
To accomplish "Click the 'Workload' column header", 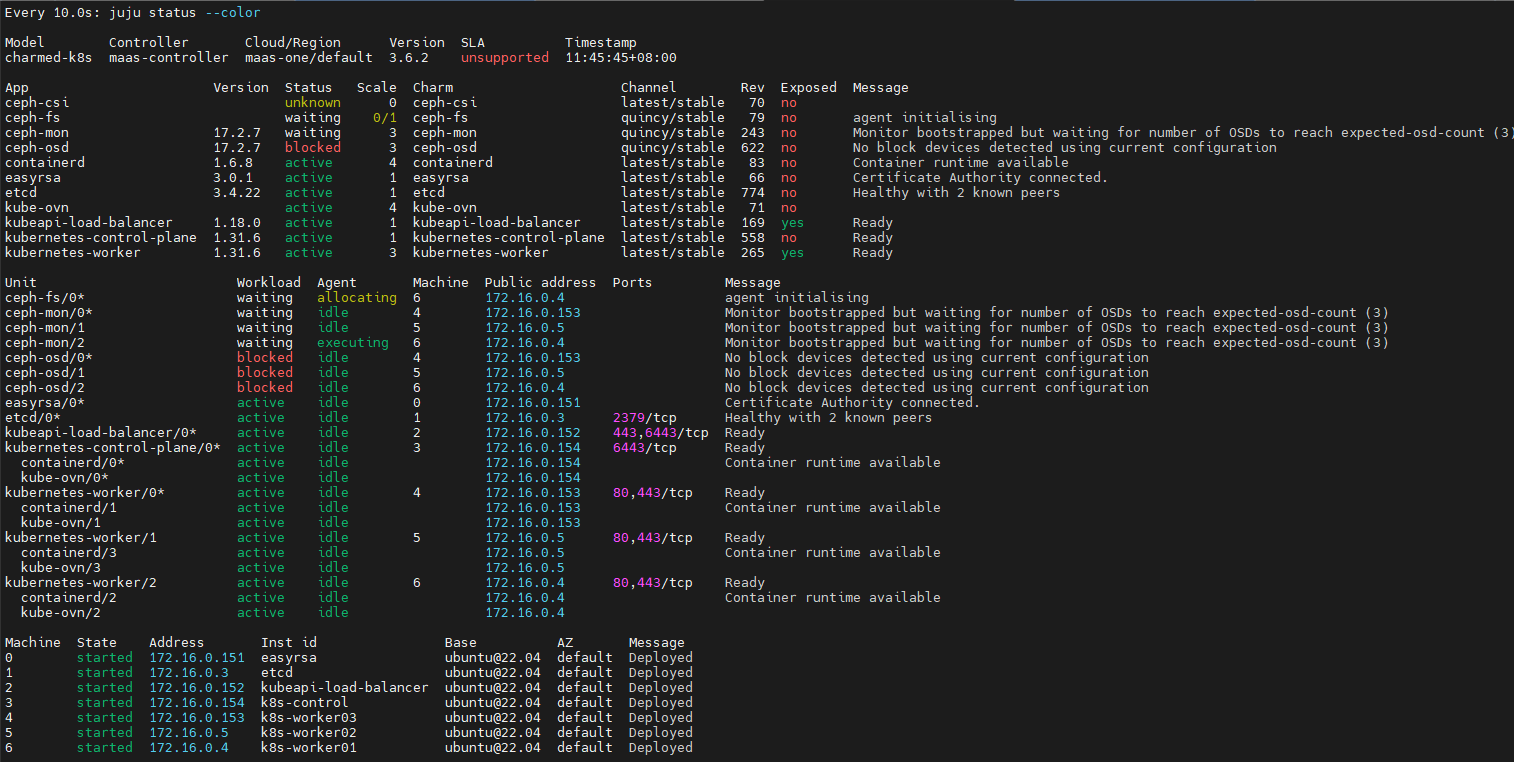I will pyautogui.click(x=269, y=282).
